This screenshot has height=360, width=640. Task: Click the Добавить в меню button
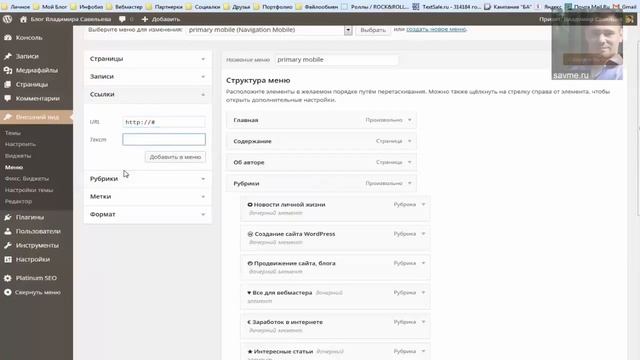click(x=175, y=157)
